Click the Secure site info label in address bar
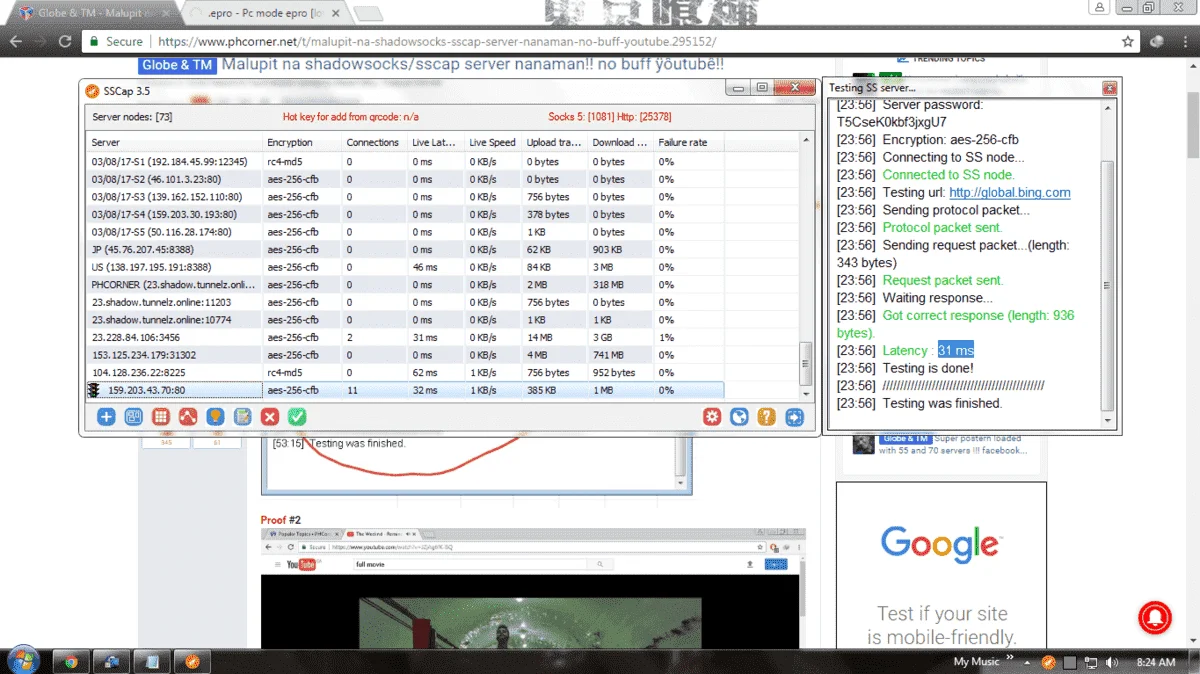 tap(116, 42)
